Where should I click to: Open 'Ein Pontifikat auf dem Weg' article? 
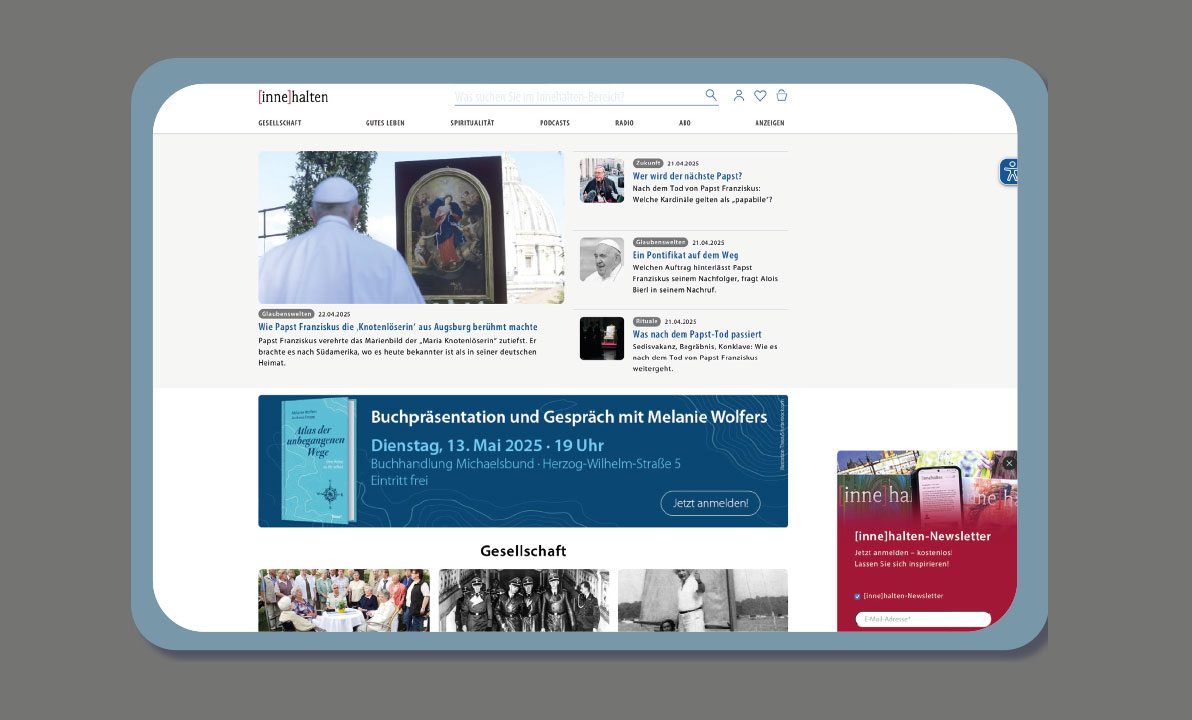point(685,255)
